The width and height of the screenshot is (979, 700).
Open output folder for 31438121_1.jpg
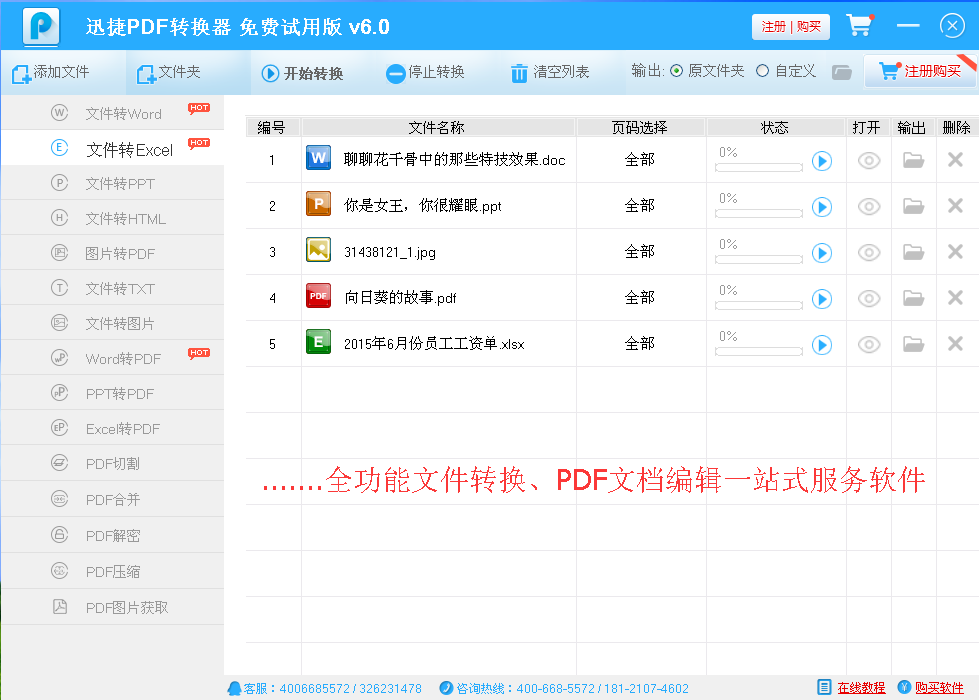click(x=913, y=252)
